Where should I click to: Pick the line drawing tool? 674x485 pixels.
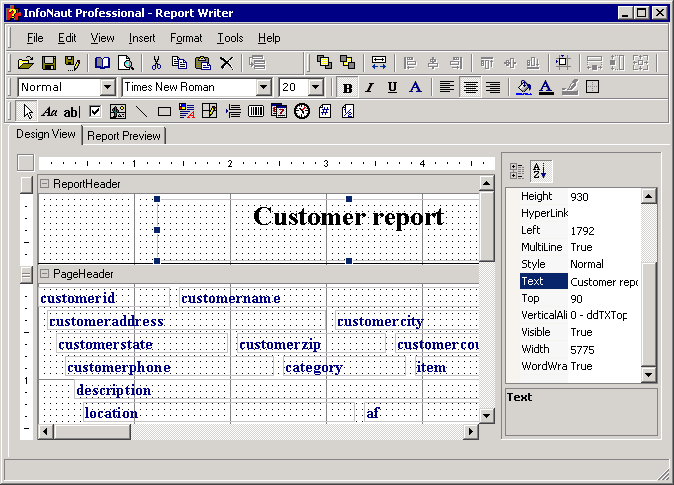click(141, 112)
